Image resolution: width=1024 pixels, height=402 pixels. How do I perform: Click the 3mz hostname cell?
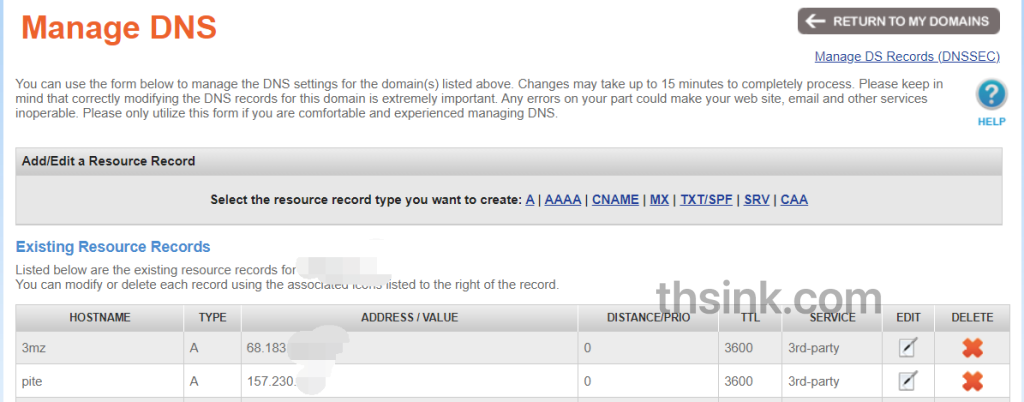pyautogui.click(x=35, y=348)
